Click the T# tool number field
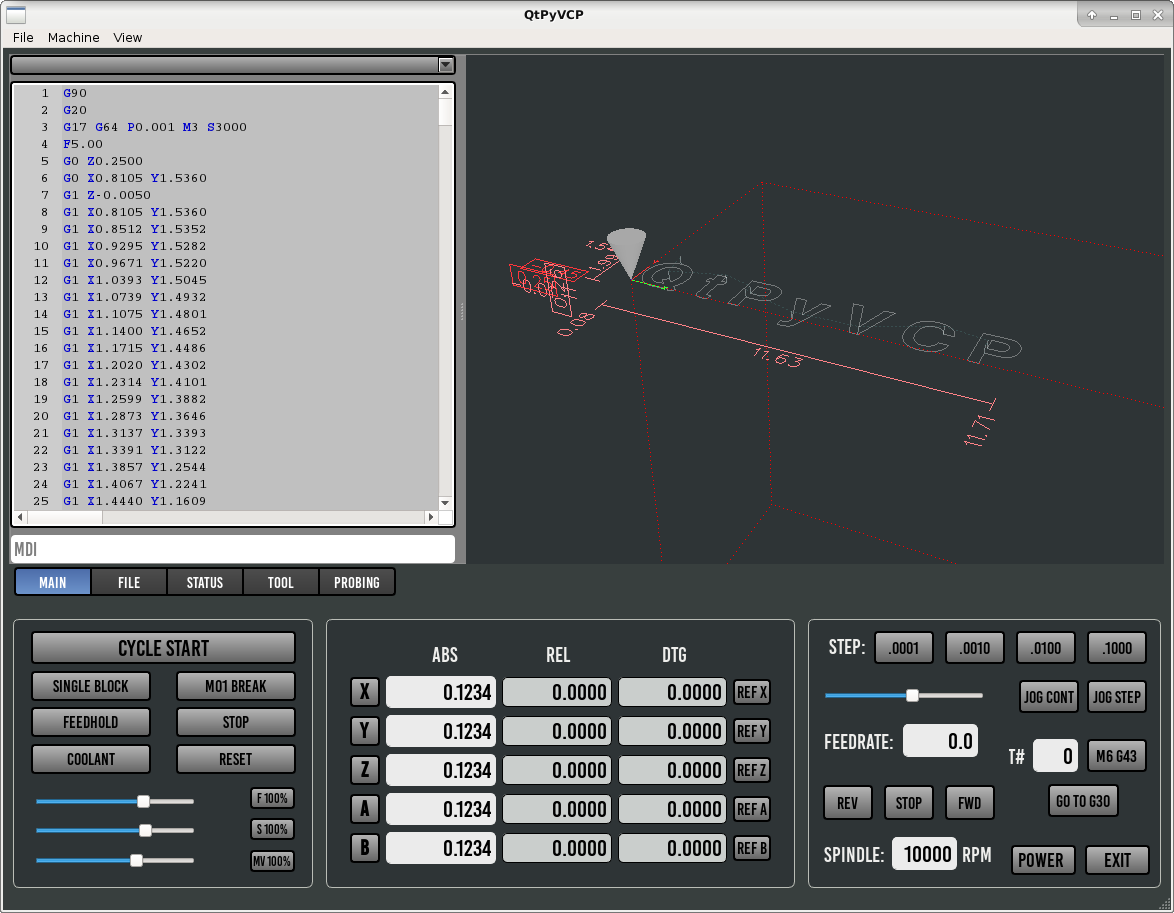Viewport: 1174px width, 913px height. [x=1056, y=756]
